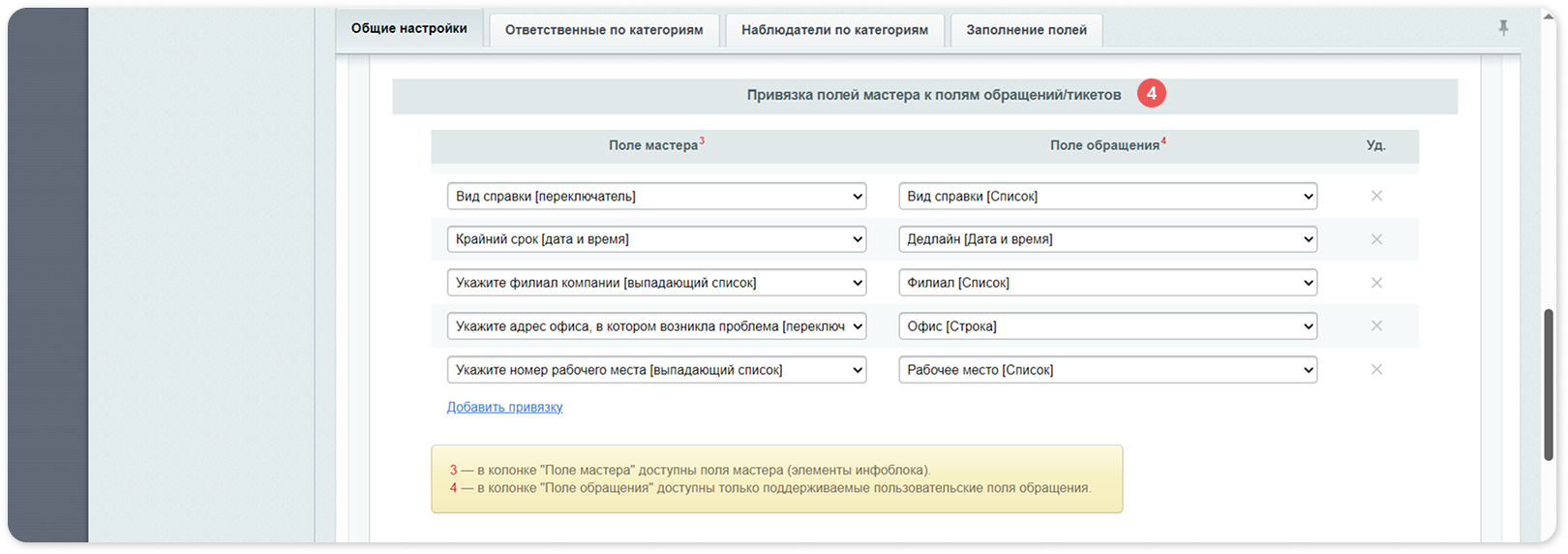The image size is (1568, 554).
Task: Open Укажите филиал компании dropdown
Action: [656, 283]
